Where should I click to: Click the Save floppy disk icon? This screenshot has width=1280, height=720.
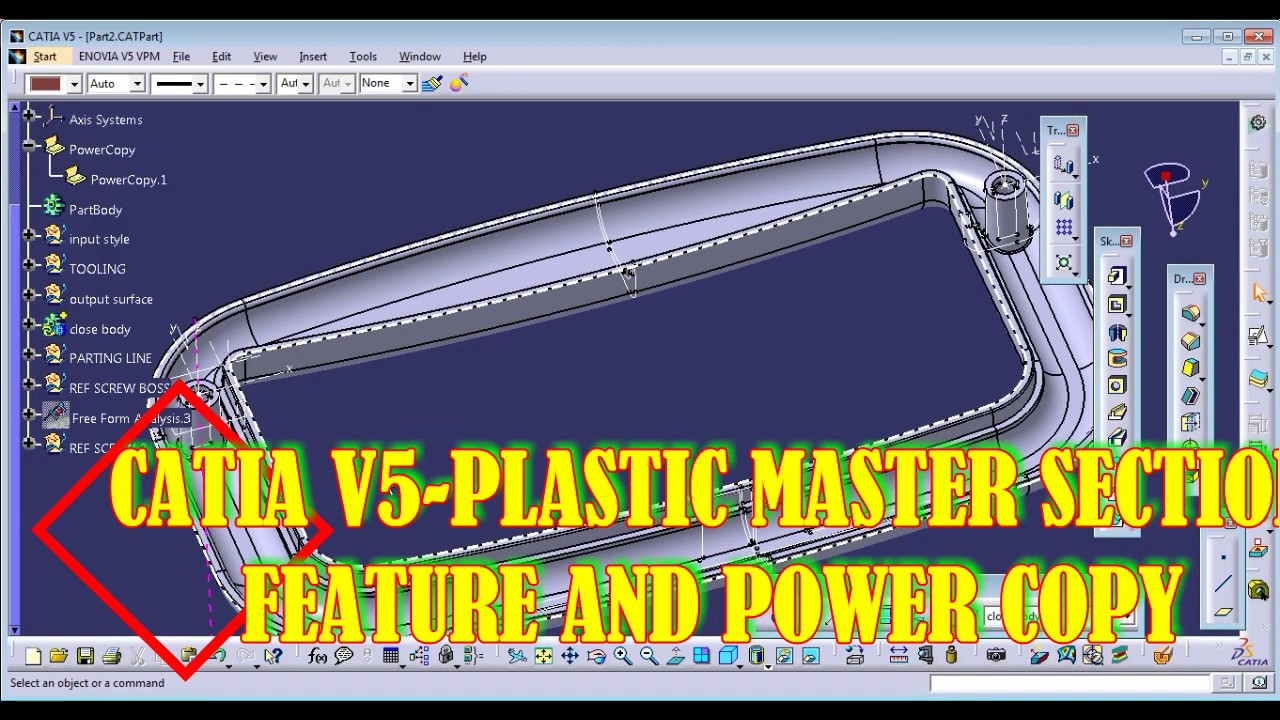click(85, 656)
